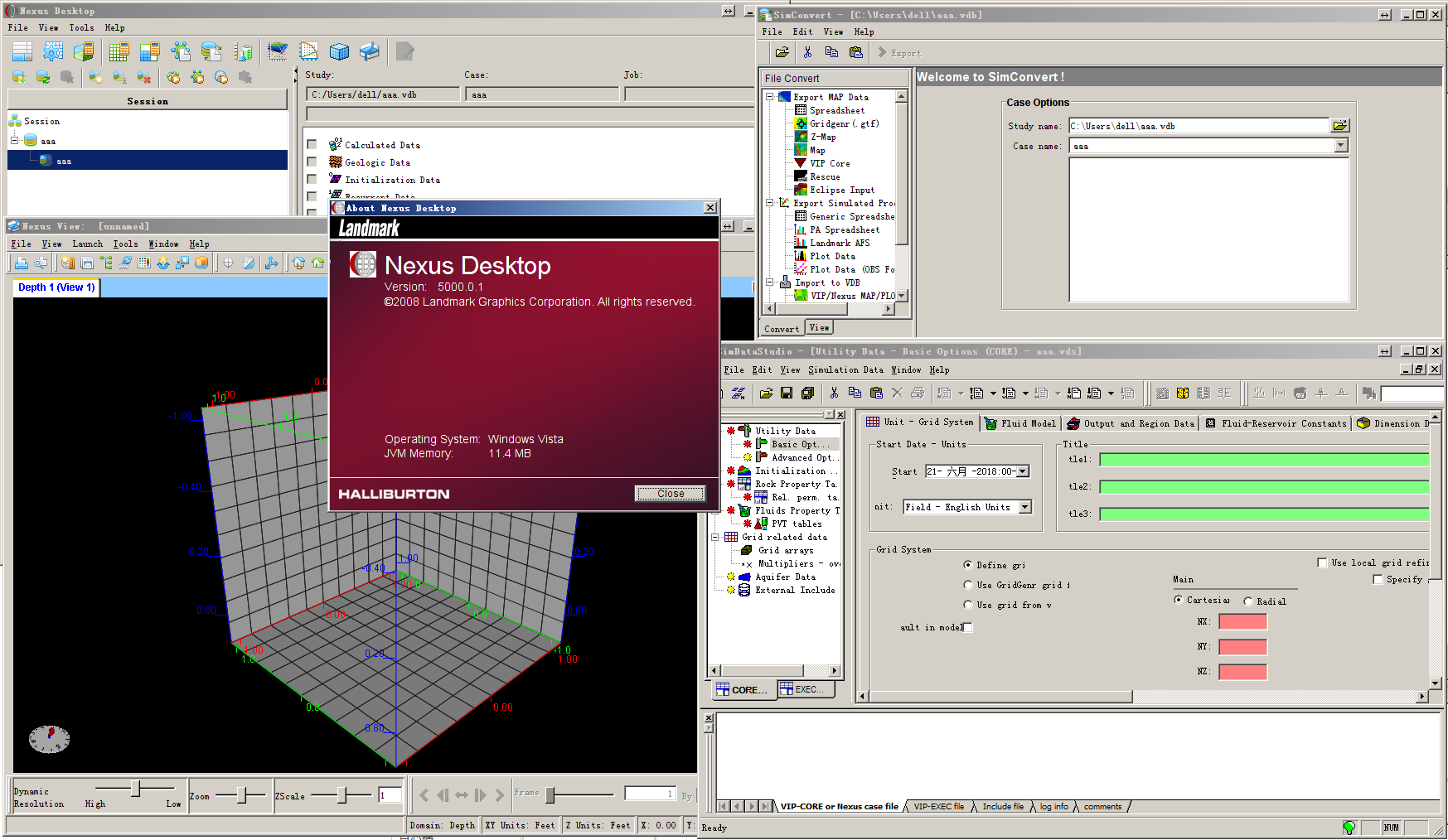Check the Initialization Data checkbox
The image size is (1448, 840).
[x=312, y=179]
